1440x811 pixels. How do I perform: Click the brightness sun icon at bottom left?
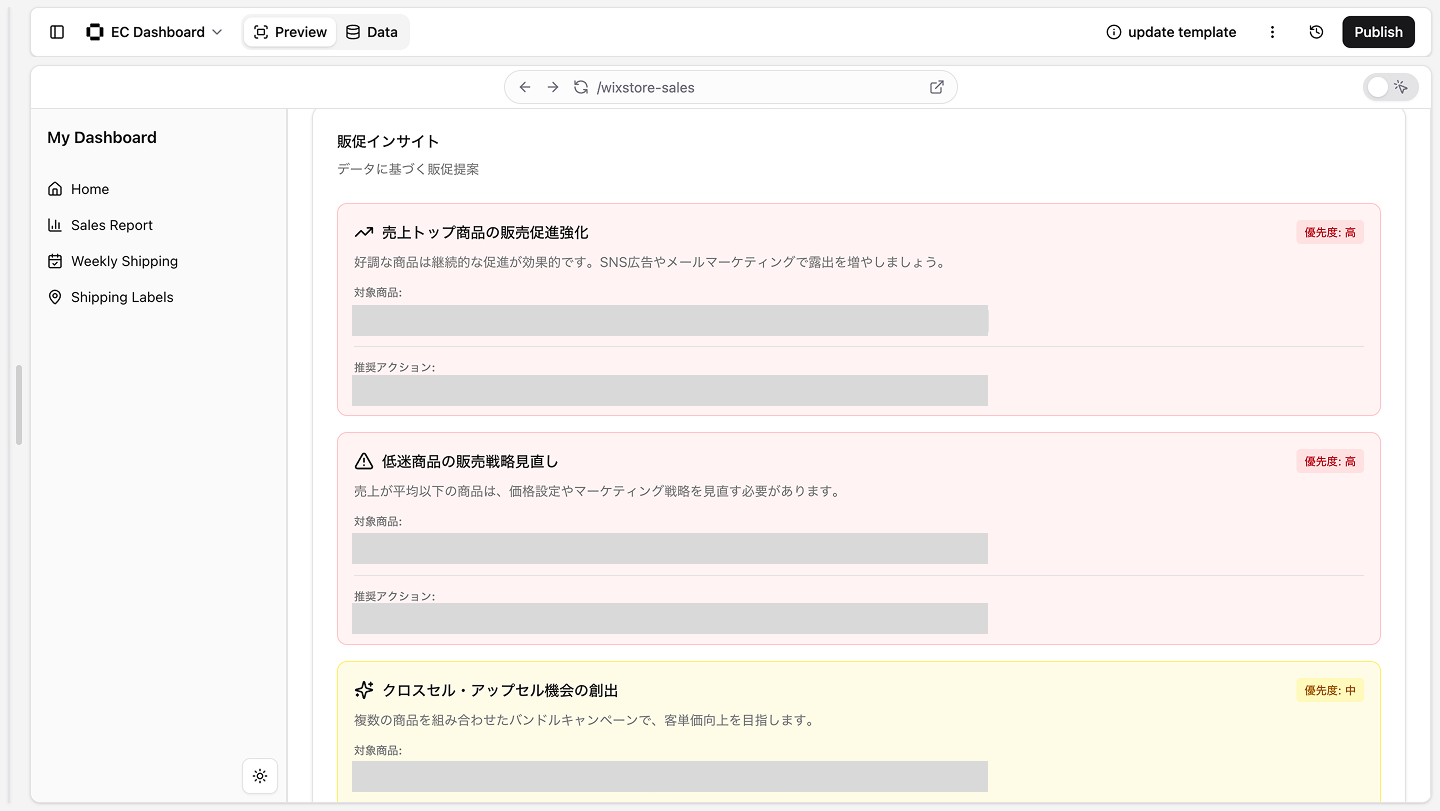(x=260, y=776)
